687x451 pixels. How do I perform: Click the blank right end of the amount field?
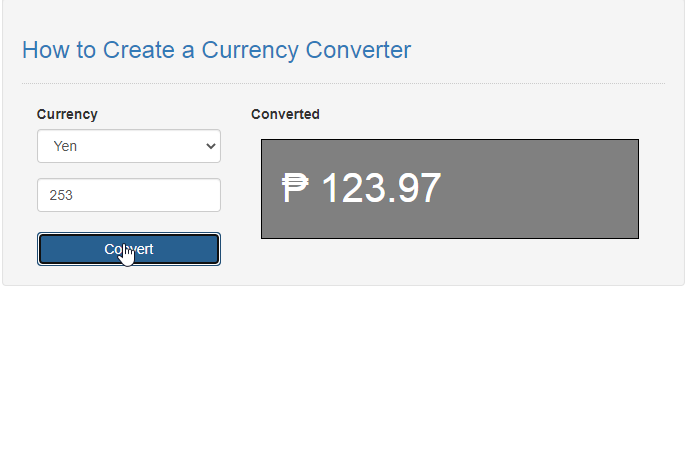pos(175,195)
